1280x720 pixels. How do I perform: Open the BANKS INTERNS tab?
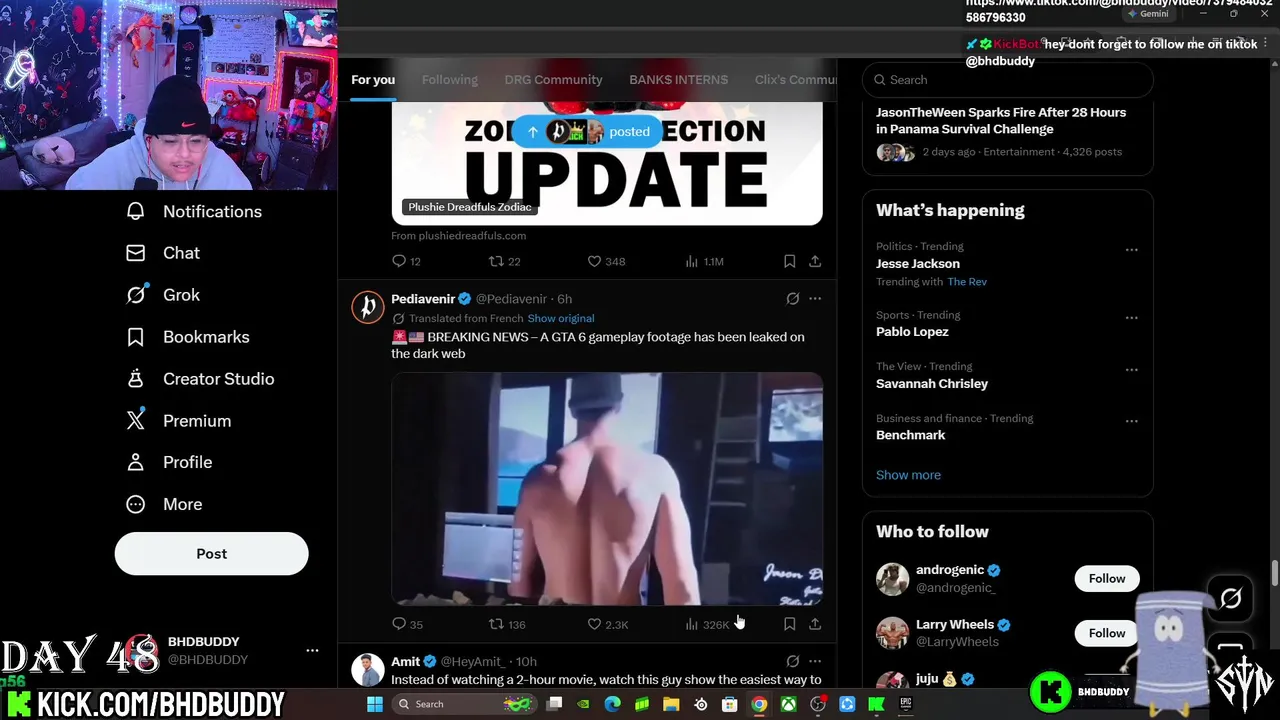(678, 80)
